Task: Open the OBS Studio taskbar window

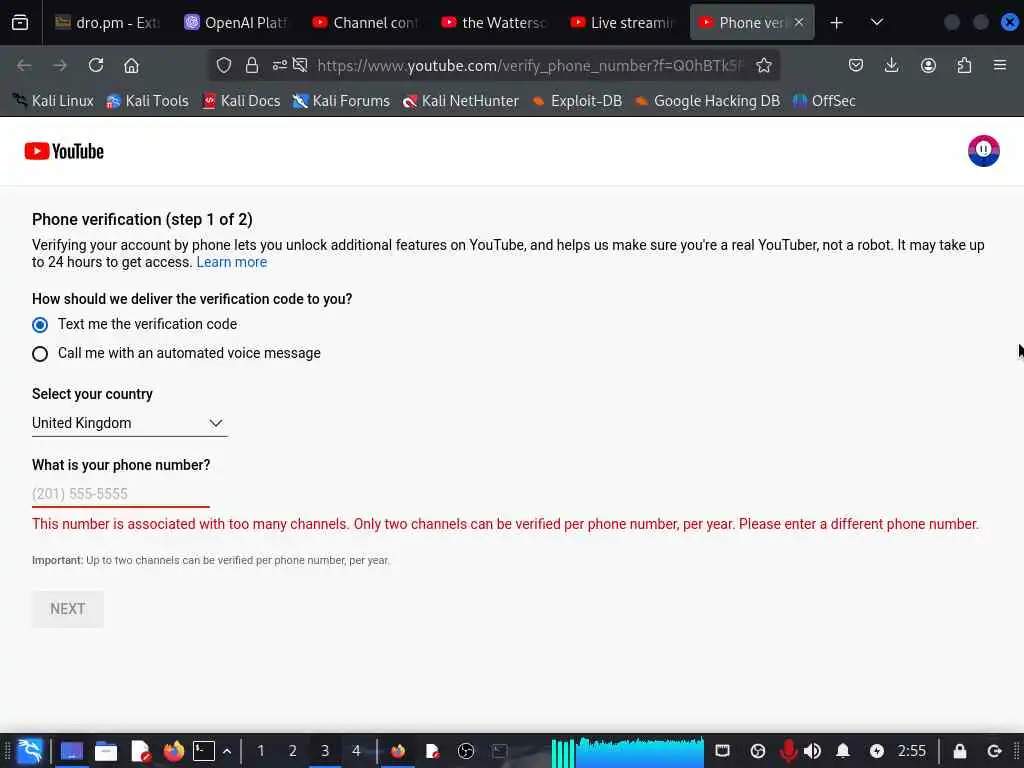Action: point(466,751)
